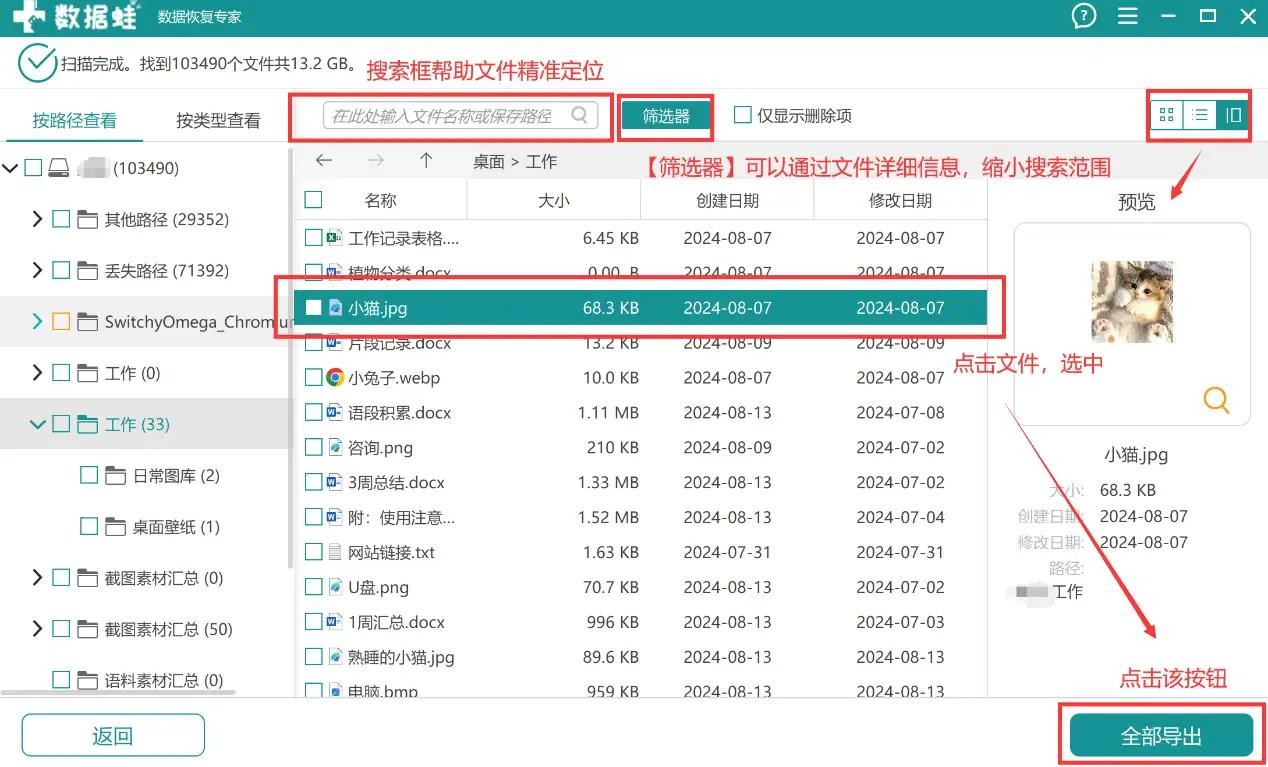Select the 桌面壁纸 (1) tree item

(x=176, y=527)
